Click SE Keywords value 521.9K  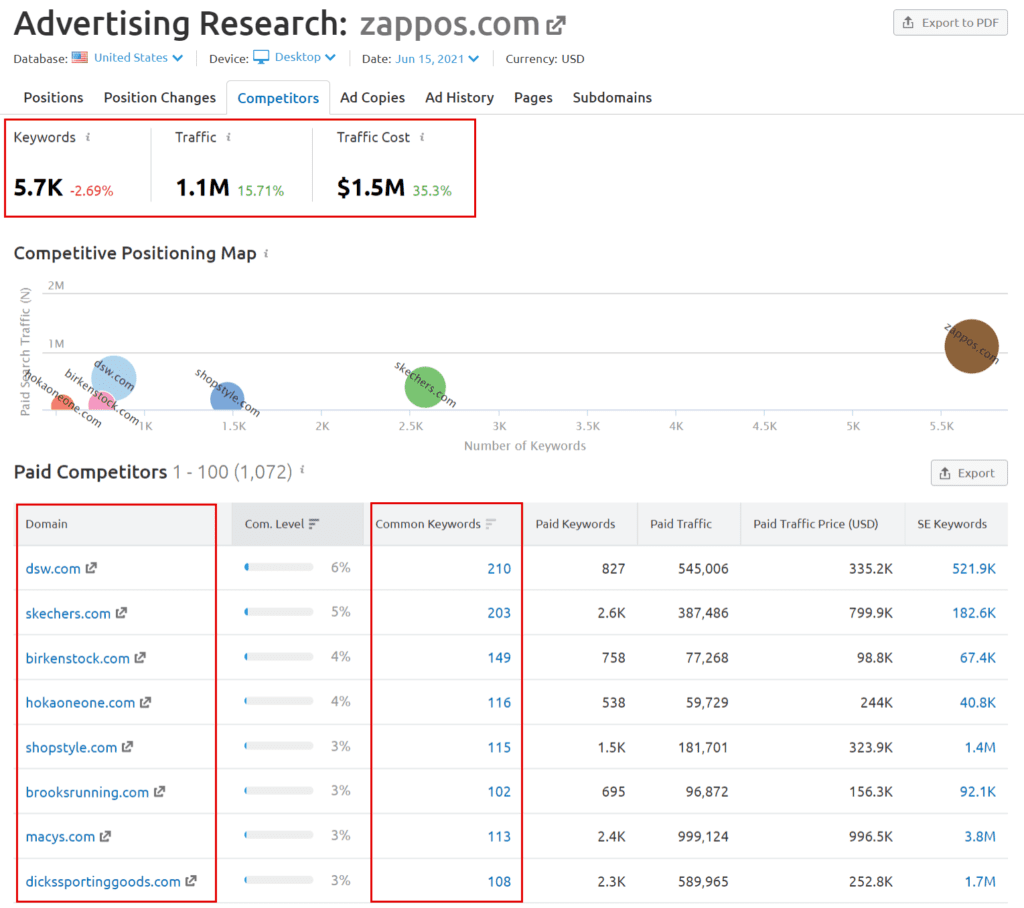click(974, 568)
